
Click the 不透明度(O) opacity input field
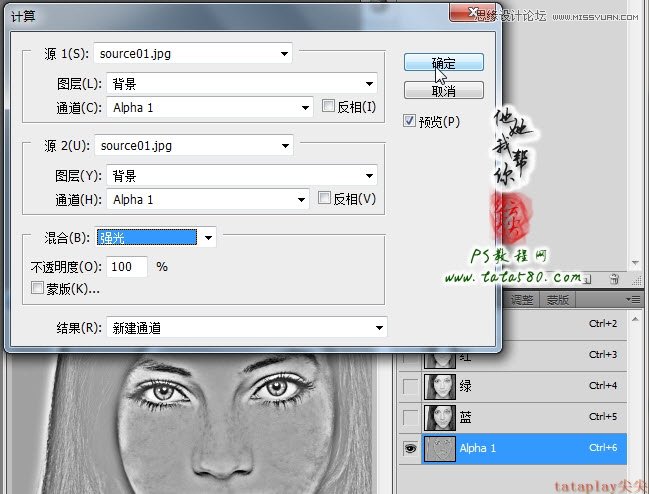point(127,266)
